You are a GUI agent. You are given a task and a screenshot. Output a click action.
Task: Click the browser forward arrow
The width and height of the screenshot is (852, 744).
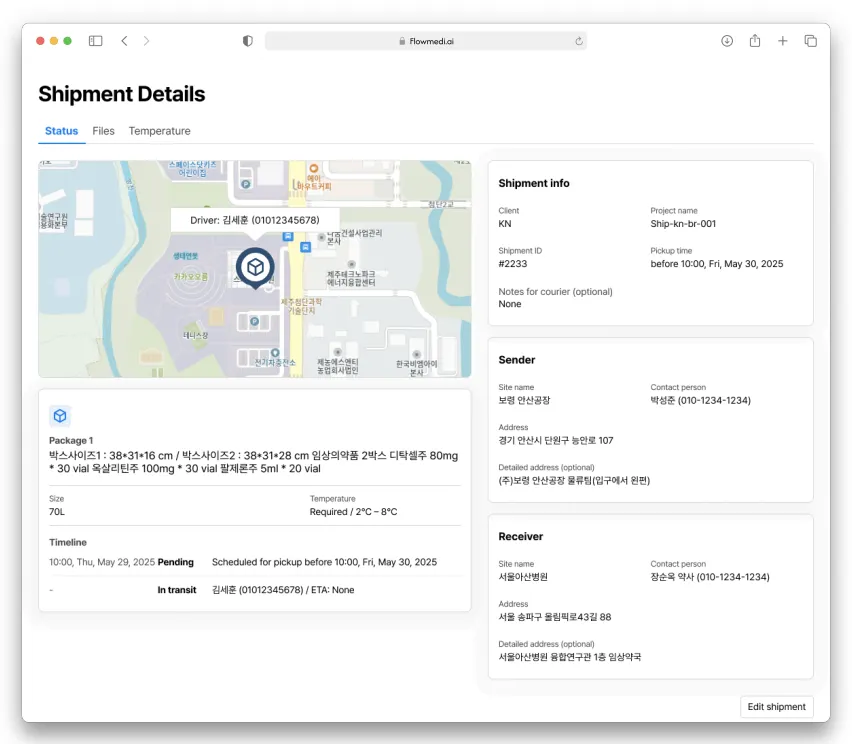(x=147, y=41)
